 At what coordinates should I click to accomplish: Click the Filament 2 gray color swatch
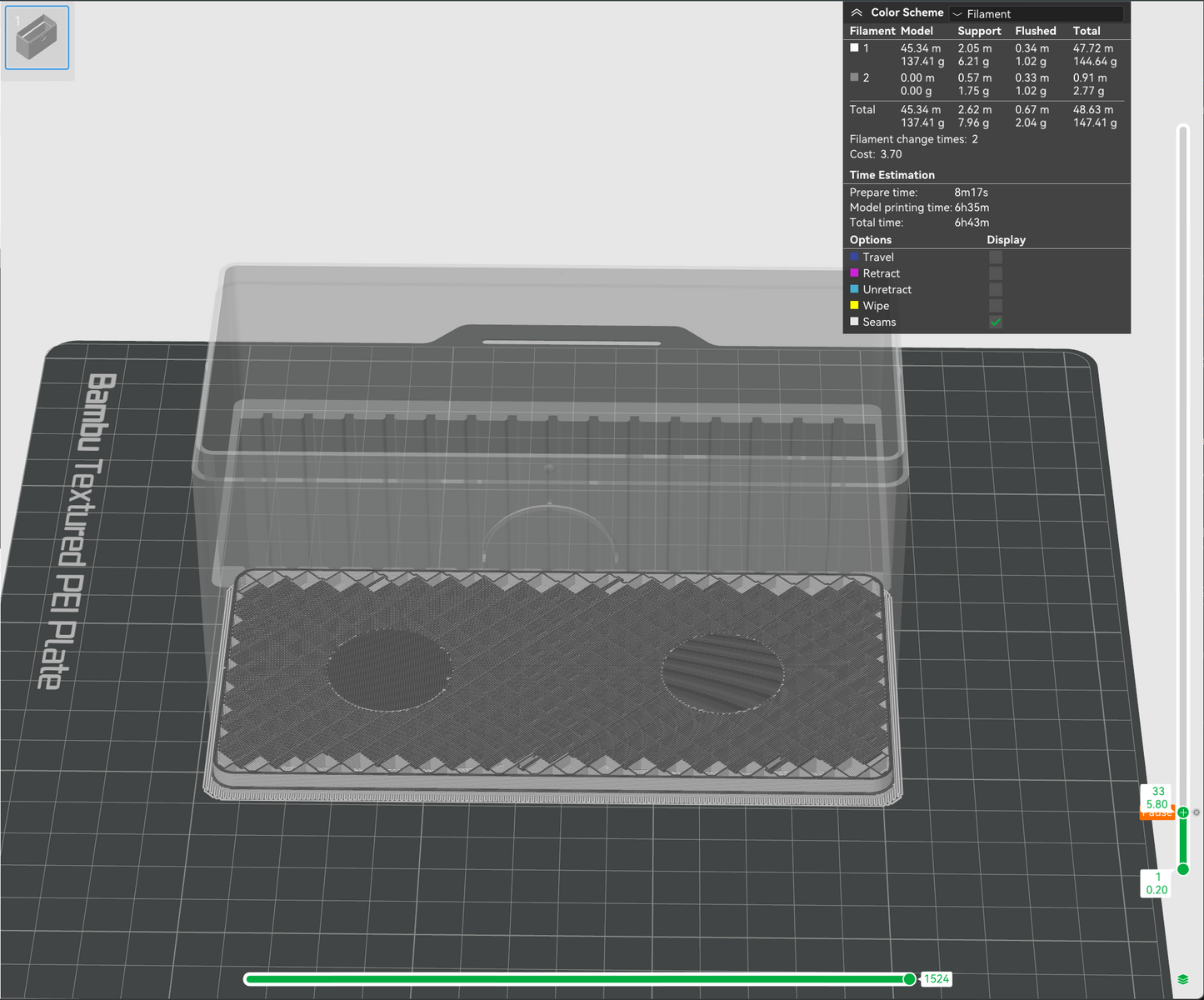tap(854, 77)
